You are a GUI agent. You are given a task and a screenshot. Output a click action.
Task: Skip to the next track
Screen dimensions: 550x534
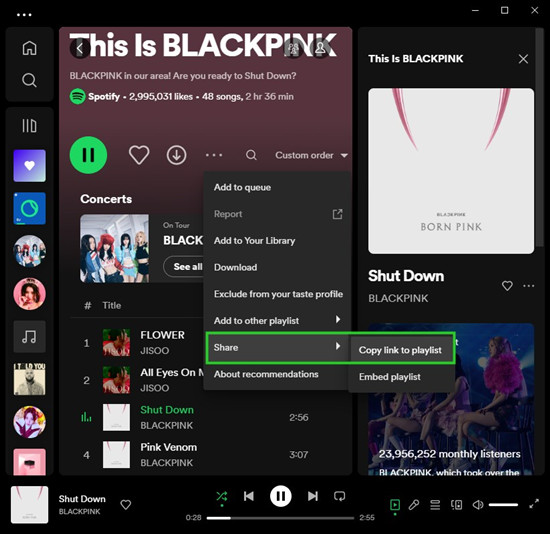tap(313, 496)
